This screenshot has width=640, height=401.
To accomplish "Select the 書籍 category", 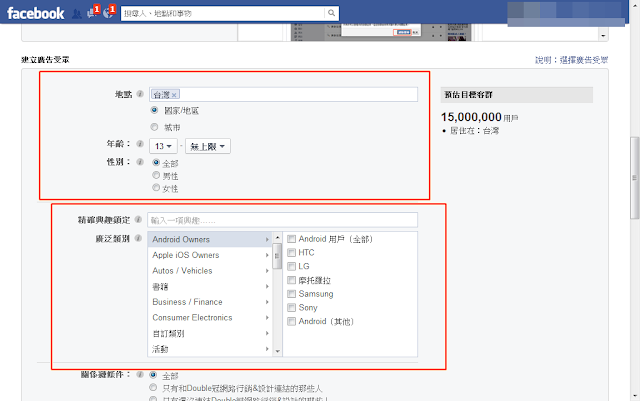I will (x=210, y=286).
